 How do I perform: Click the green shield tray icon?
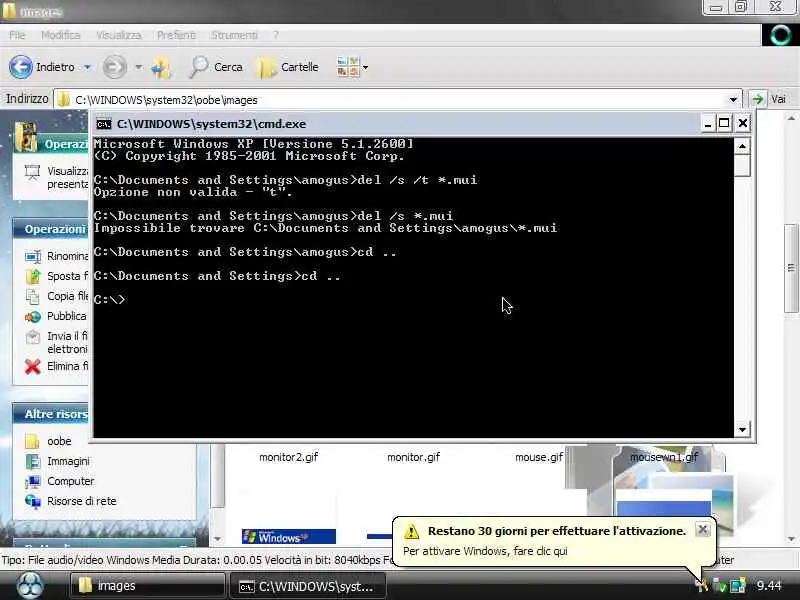click(720, 585)
